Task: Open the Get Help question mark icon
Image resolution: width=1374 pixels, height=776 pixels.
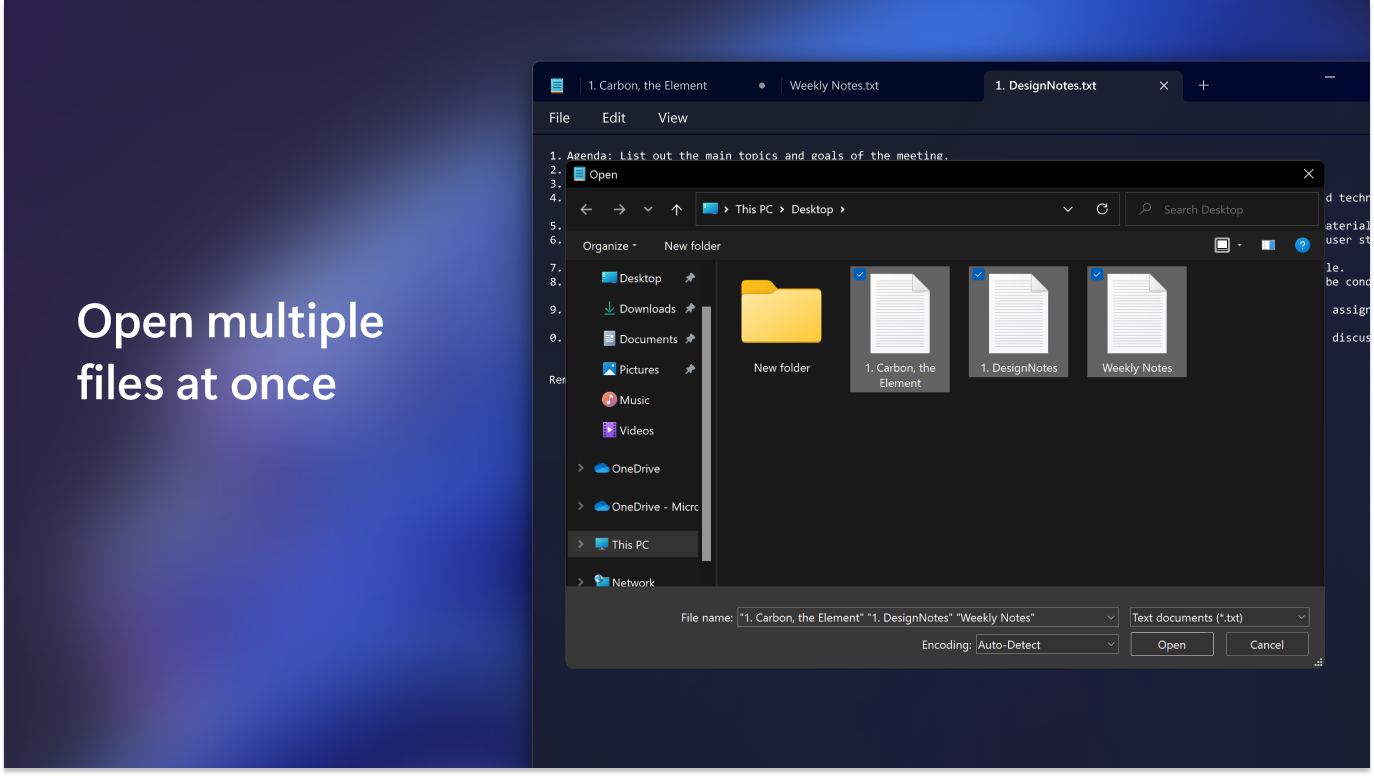Action: point(1302,245)
